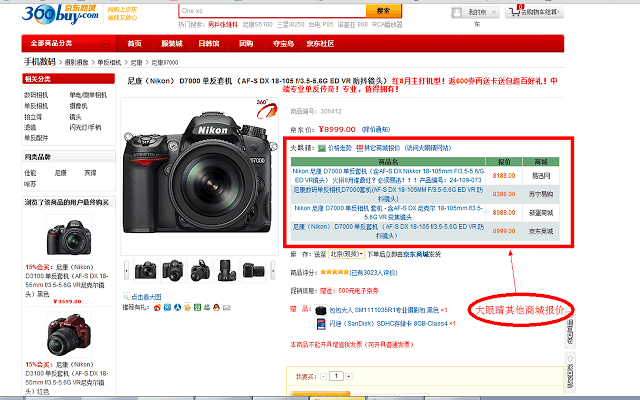Click the right-edge feedback side tab
Screen dimensions: 640x400
[x=570, y=331]
